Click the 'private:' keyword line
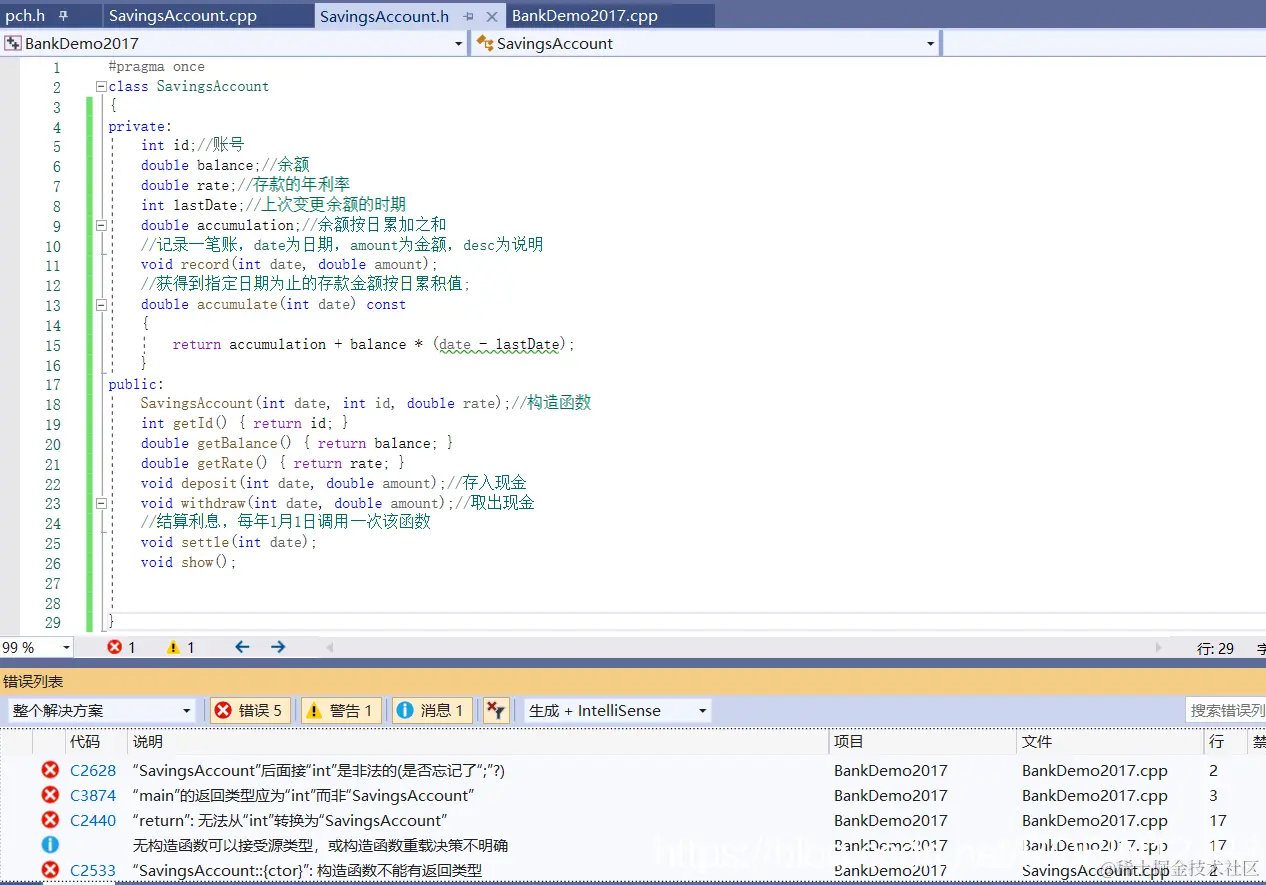Screen dimensions: 1266x885 [140, 126]
